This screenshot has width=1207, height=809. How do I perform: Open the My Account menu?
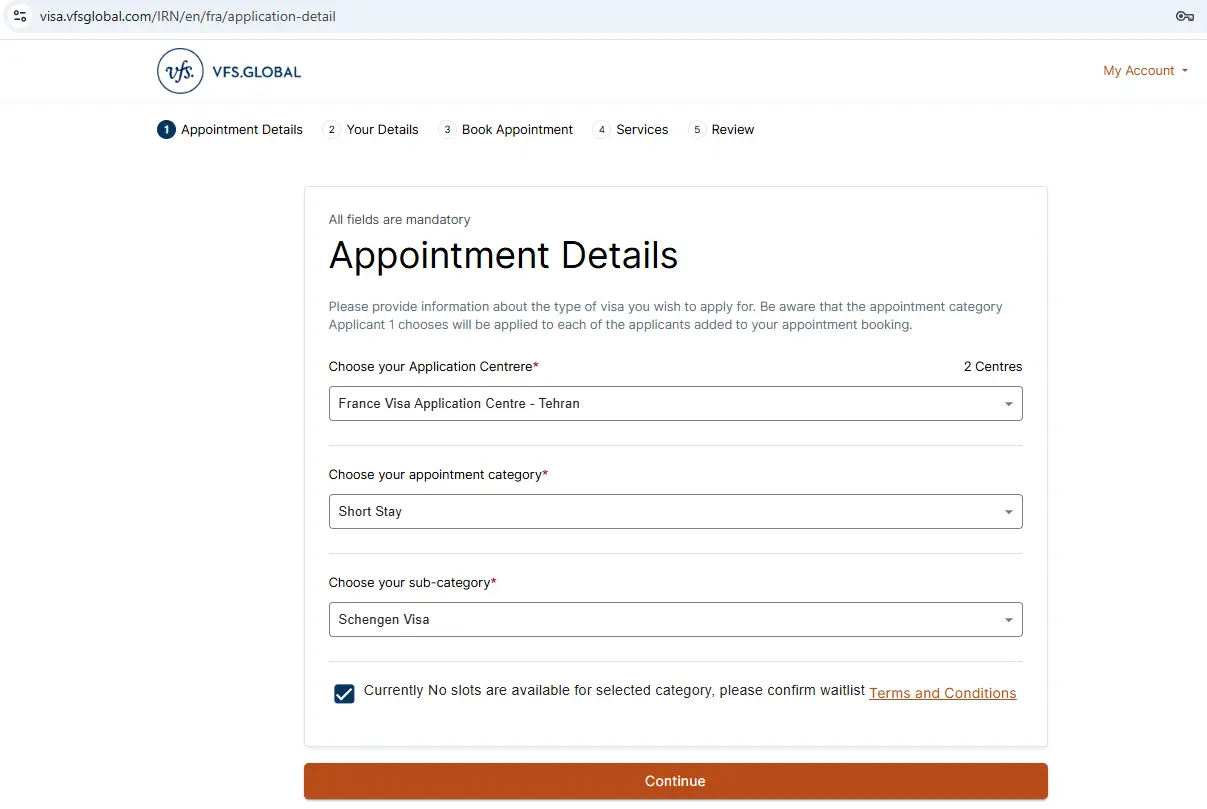pyautogui.click(x=1145, y=71)
